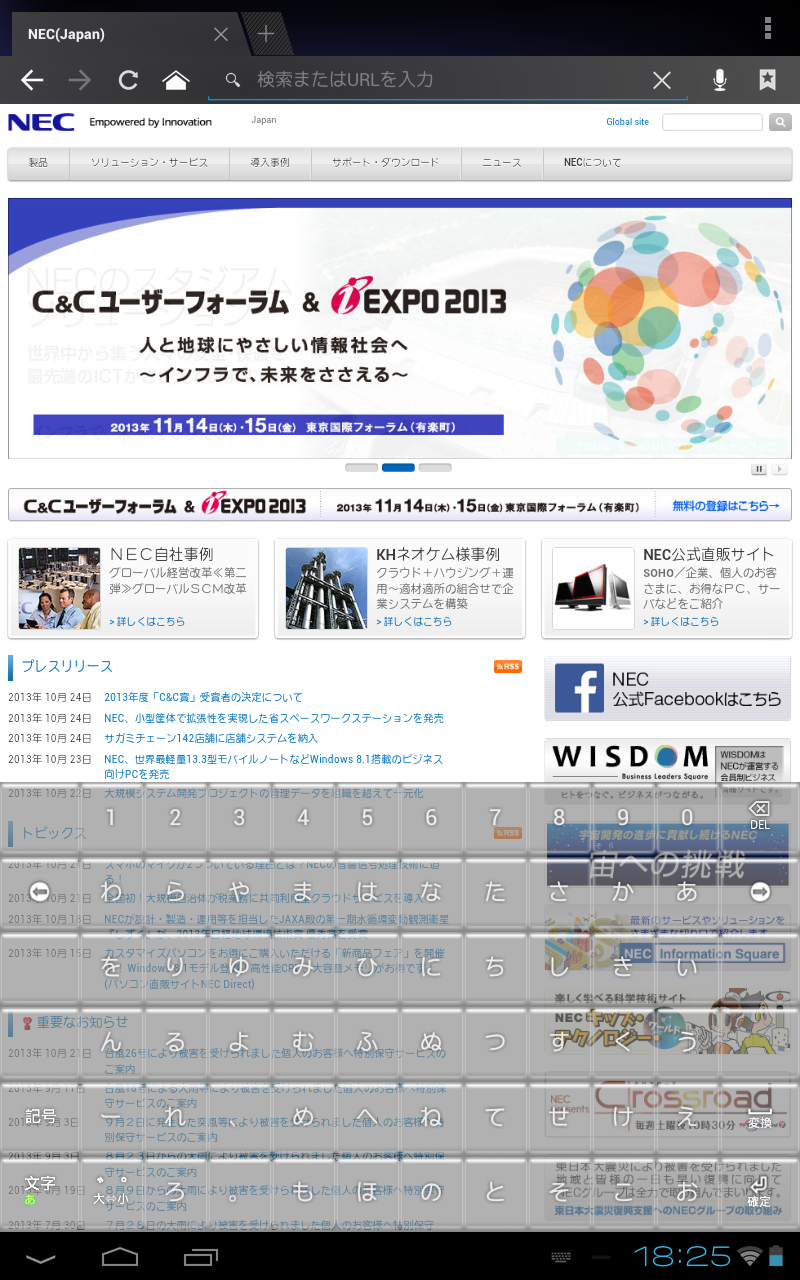Clear the URL field with X icon

662,80
